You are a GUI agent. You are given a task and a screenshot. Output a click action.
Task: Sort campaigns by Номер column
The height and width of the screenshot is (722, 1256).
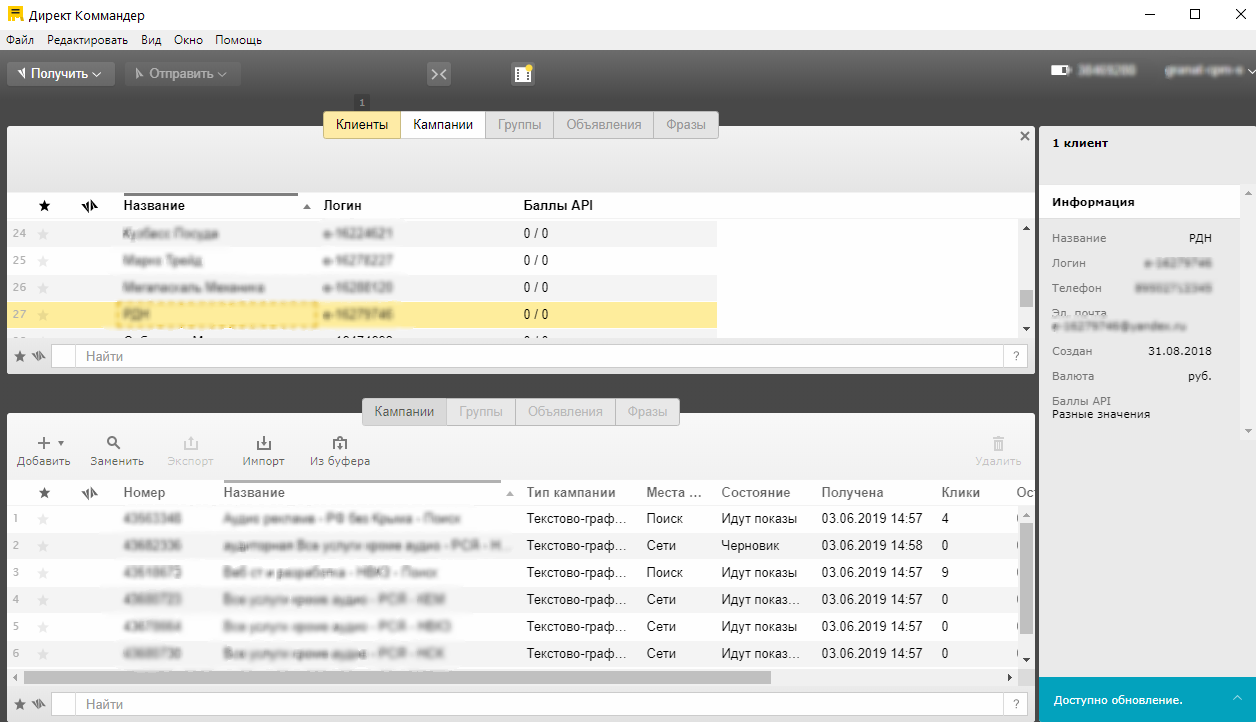click(x=145, y=492)
